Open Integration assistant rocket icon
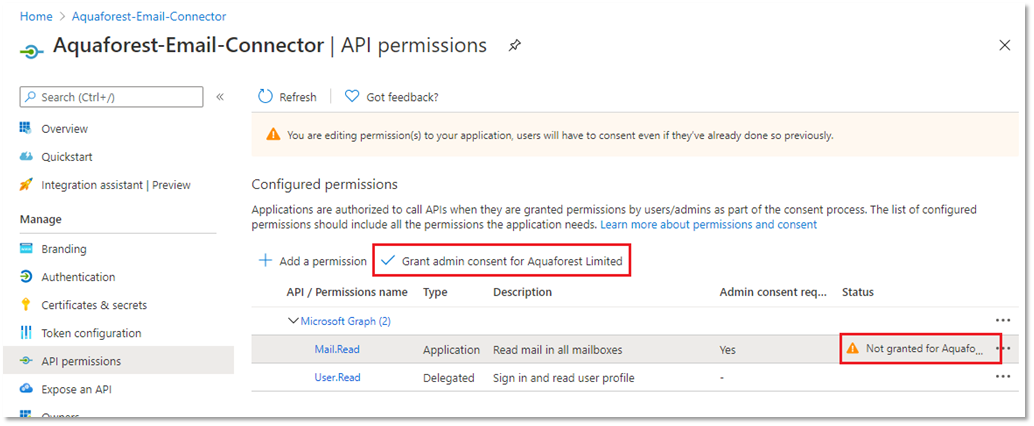 (x=27, y=185)
